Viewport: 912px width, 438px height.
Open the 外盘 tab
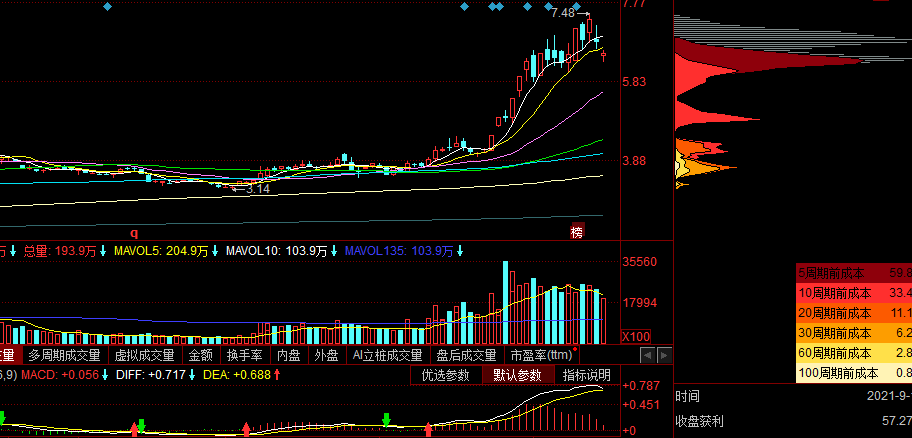pos(326,355)
